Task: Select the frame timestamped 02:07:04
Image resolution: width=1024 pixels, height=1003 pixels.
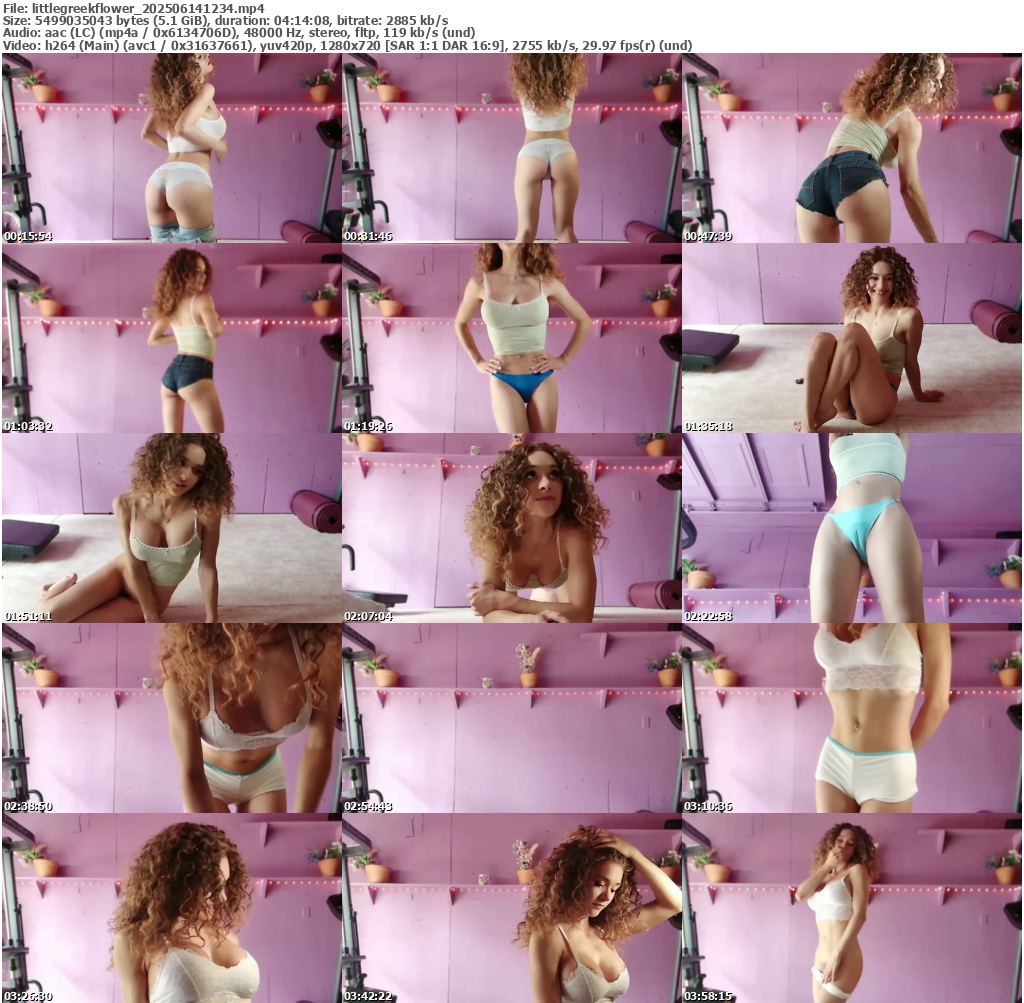Action: click(x=511, y=528)
